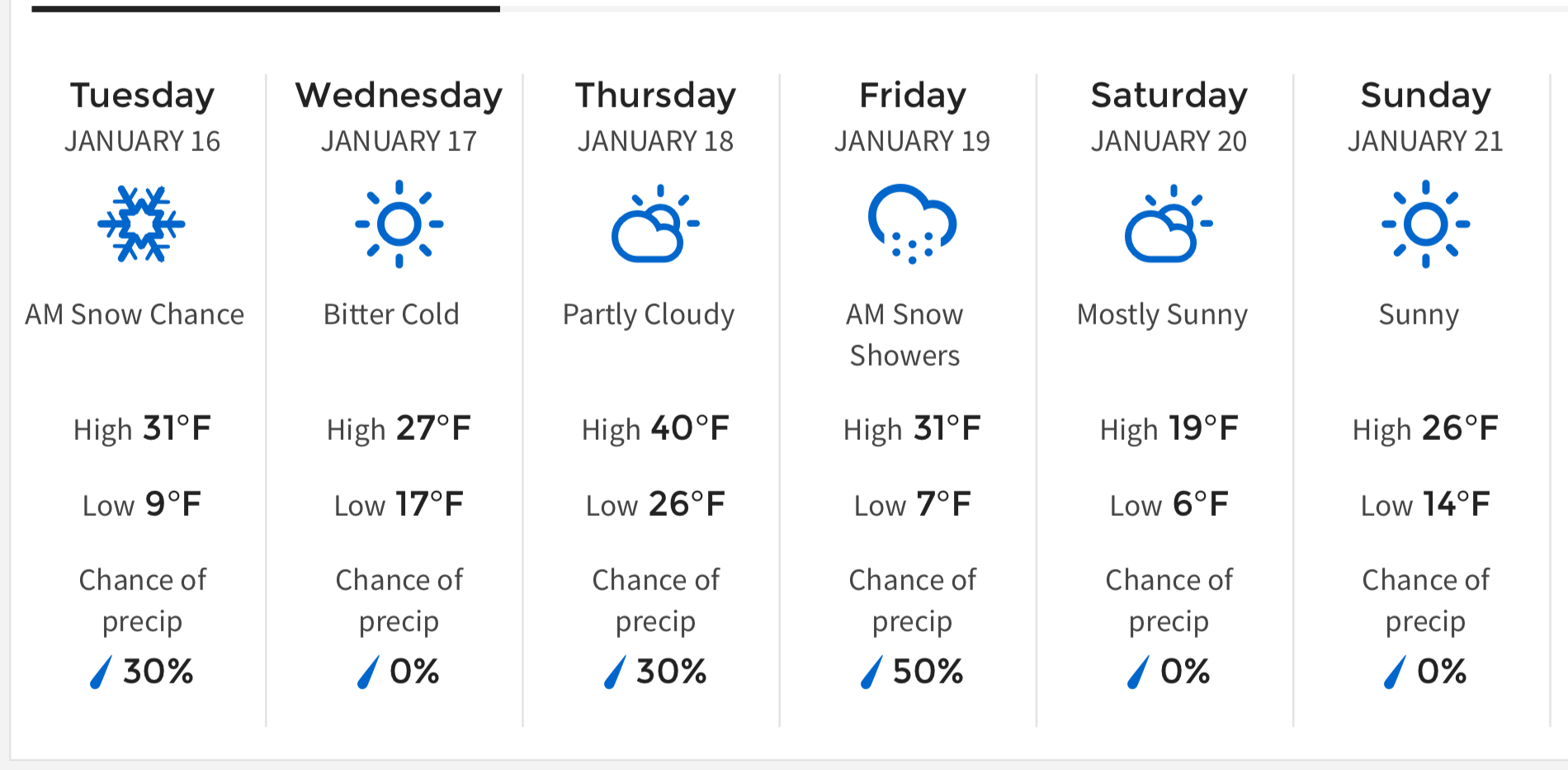Click the dark progress bar segment
This screenshot has width=1568, height=770.
click(265, 9)
